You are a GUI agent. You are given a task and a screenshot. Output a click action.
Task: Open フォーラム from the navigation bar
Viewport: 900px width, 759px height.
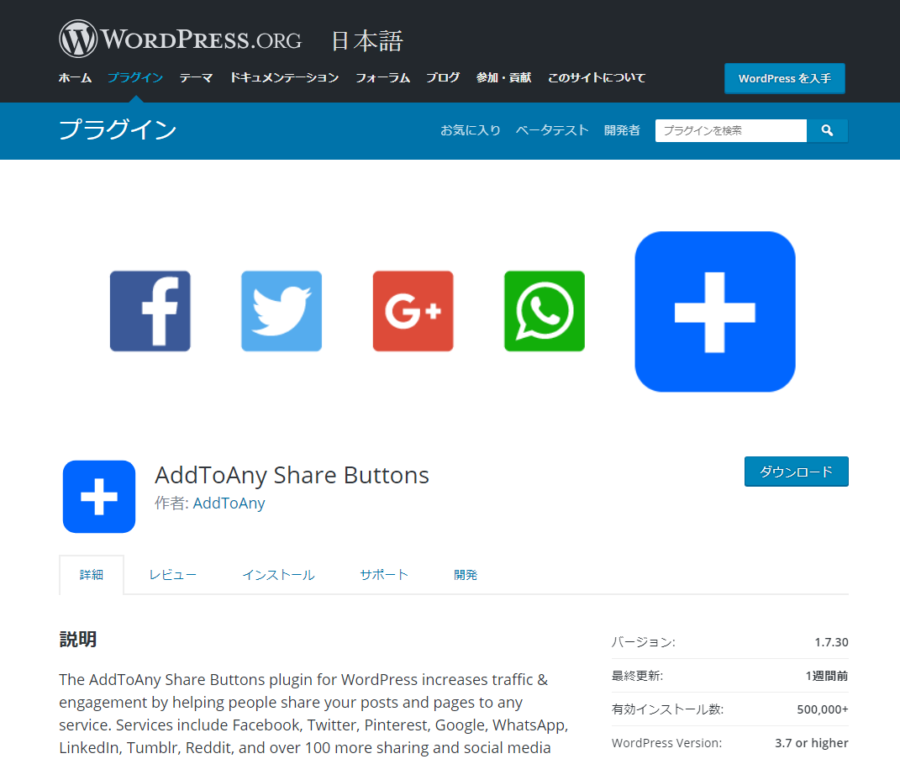(x=382, y=76)
